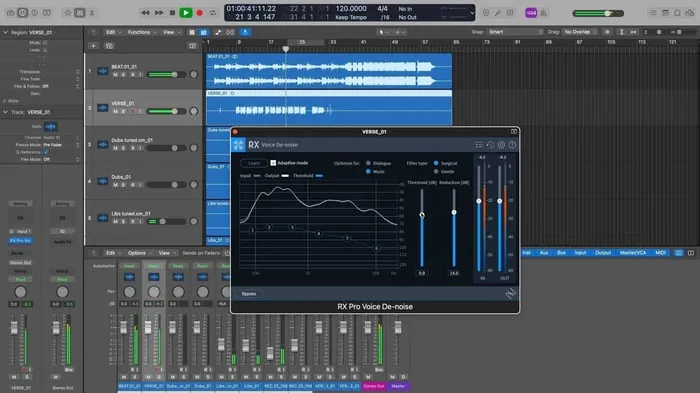700x393 pixels.
Task: Select the Music optimize radio button
Action: (x=368, y=171)
